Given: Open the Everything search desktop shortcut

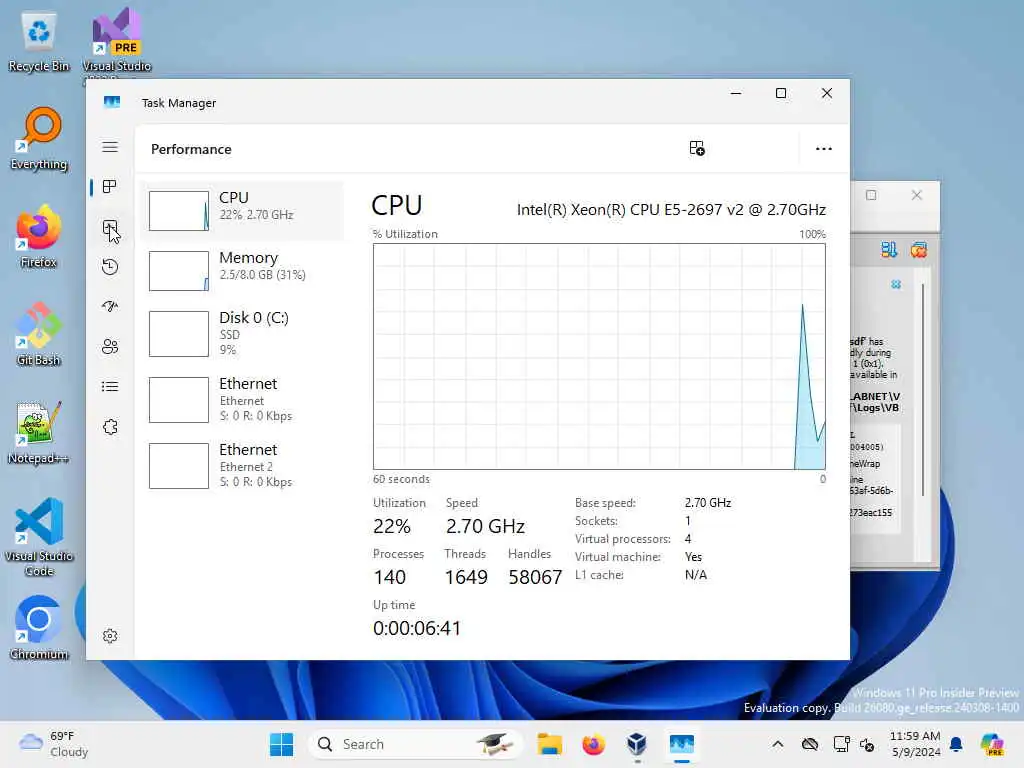Looking at the screenshot, I should (x=39, y=139).
